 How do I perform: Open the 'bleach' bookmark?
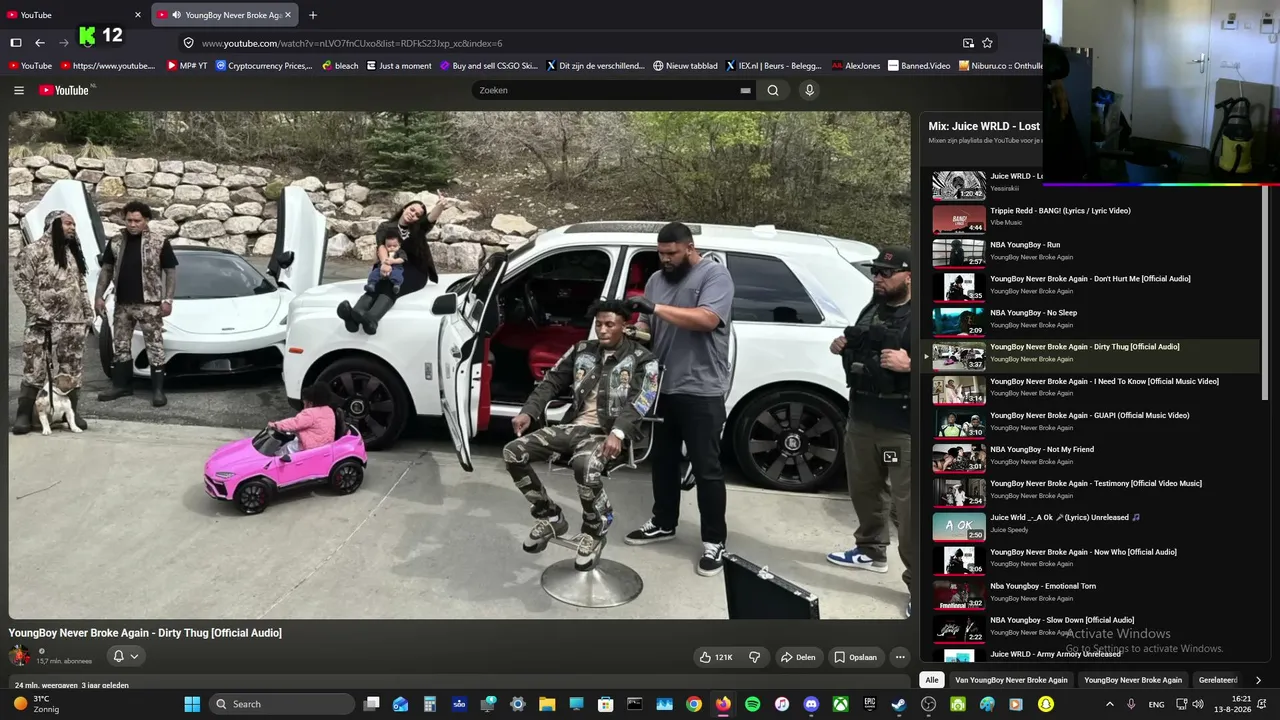[340, 66]
